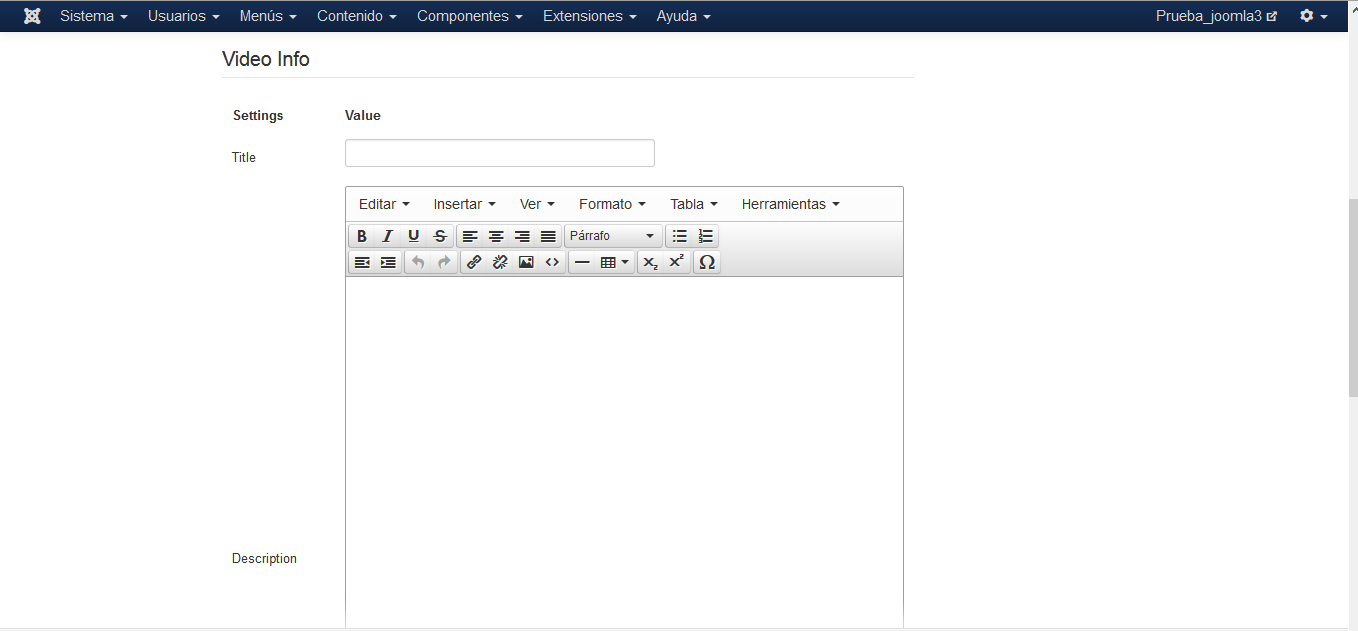Apply superscript formatting
1358x631 pixels.
click(677, 263)
